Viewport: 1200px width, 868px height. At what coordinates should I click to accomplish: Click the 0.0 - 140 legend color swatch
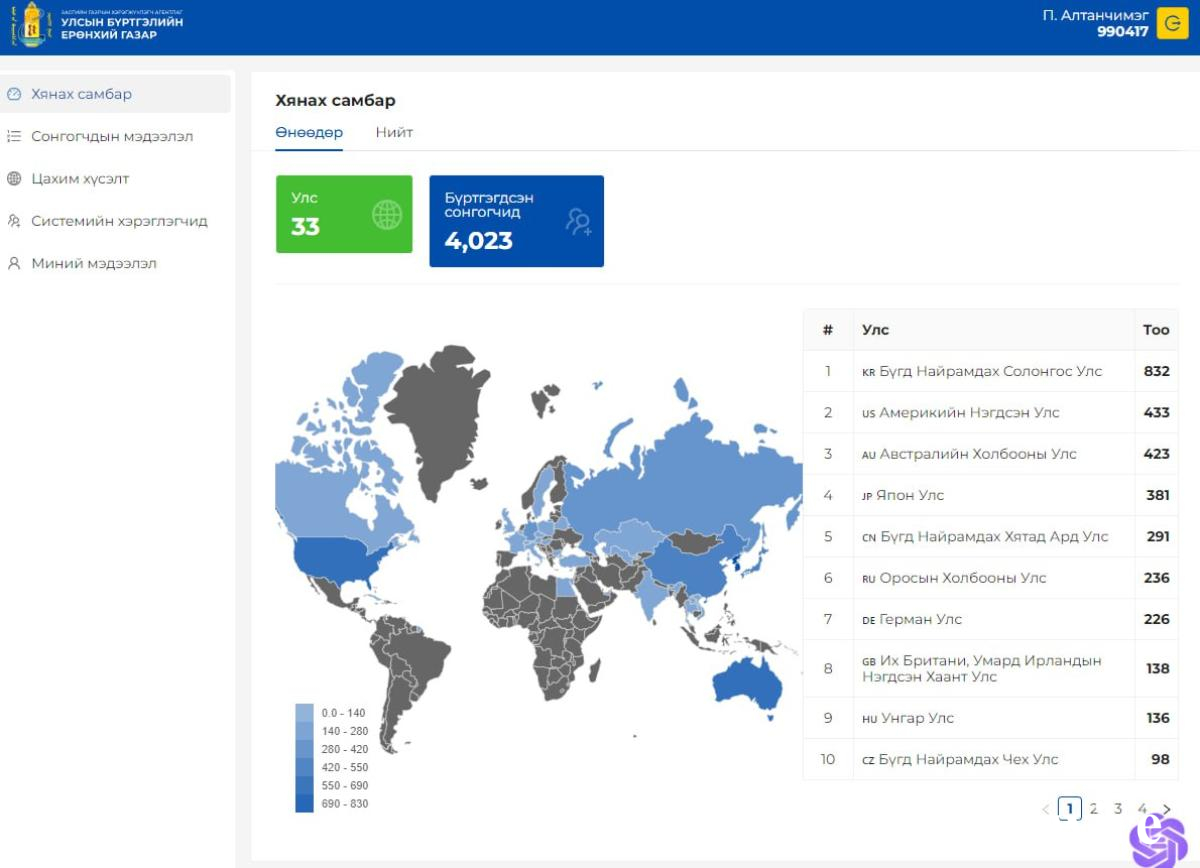click(x=305, y=713)
